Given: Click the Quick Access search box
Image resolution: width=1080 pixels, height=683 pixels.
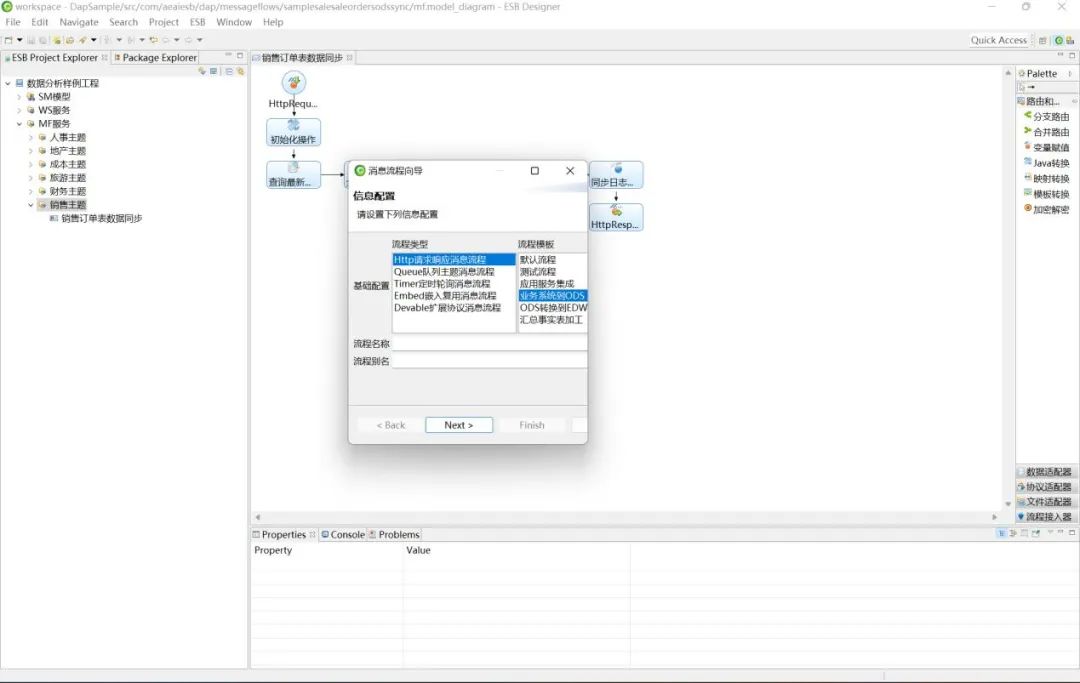Looking at the screenshot, I should point(999,41).
